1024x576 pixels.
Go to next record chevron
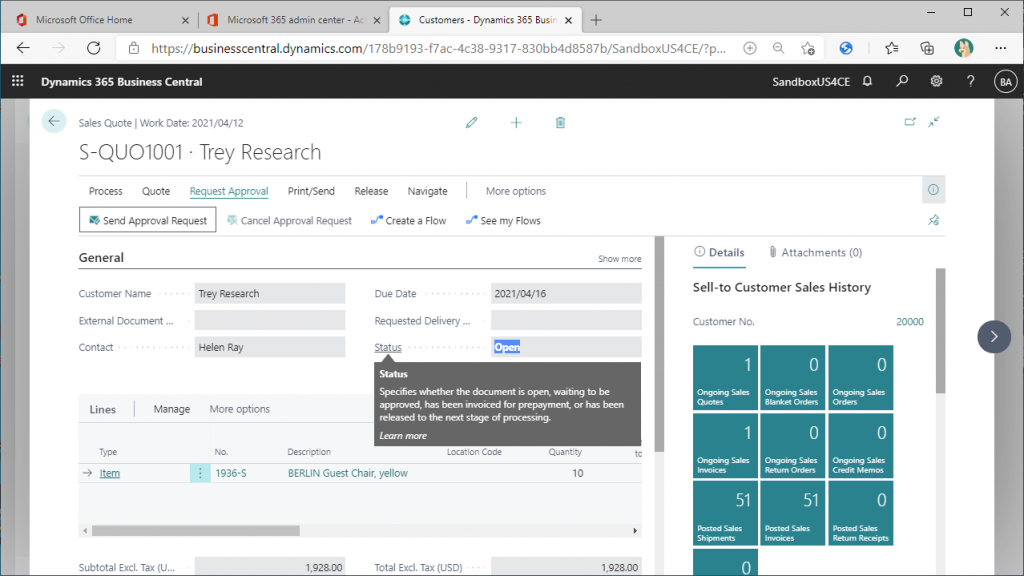pos(994,337)
